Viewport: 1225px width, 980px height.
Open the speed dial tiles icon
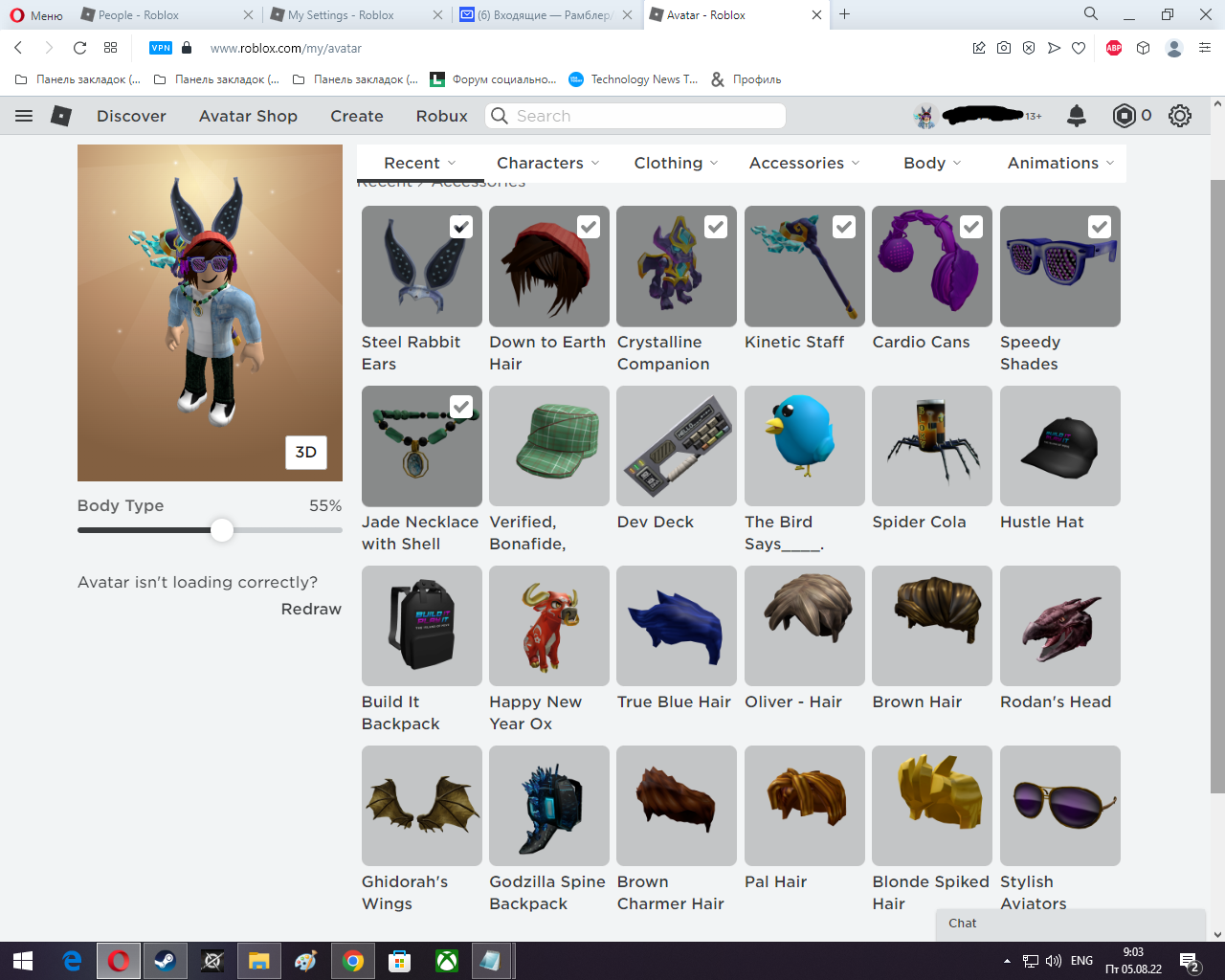point(111,48)
